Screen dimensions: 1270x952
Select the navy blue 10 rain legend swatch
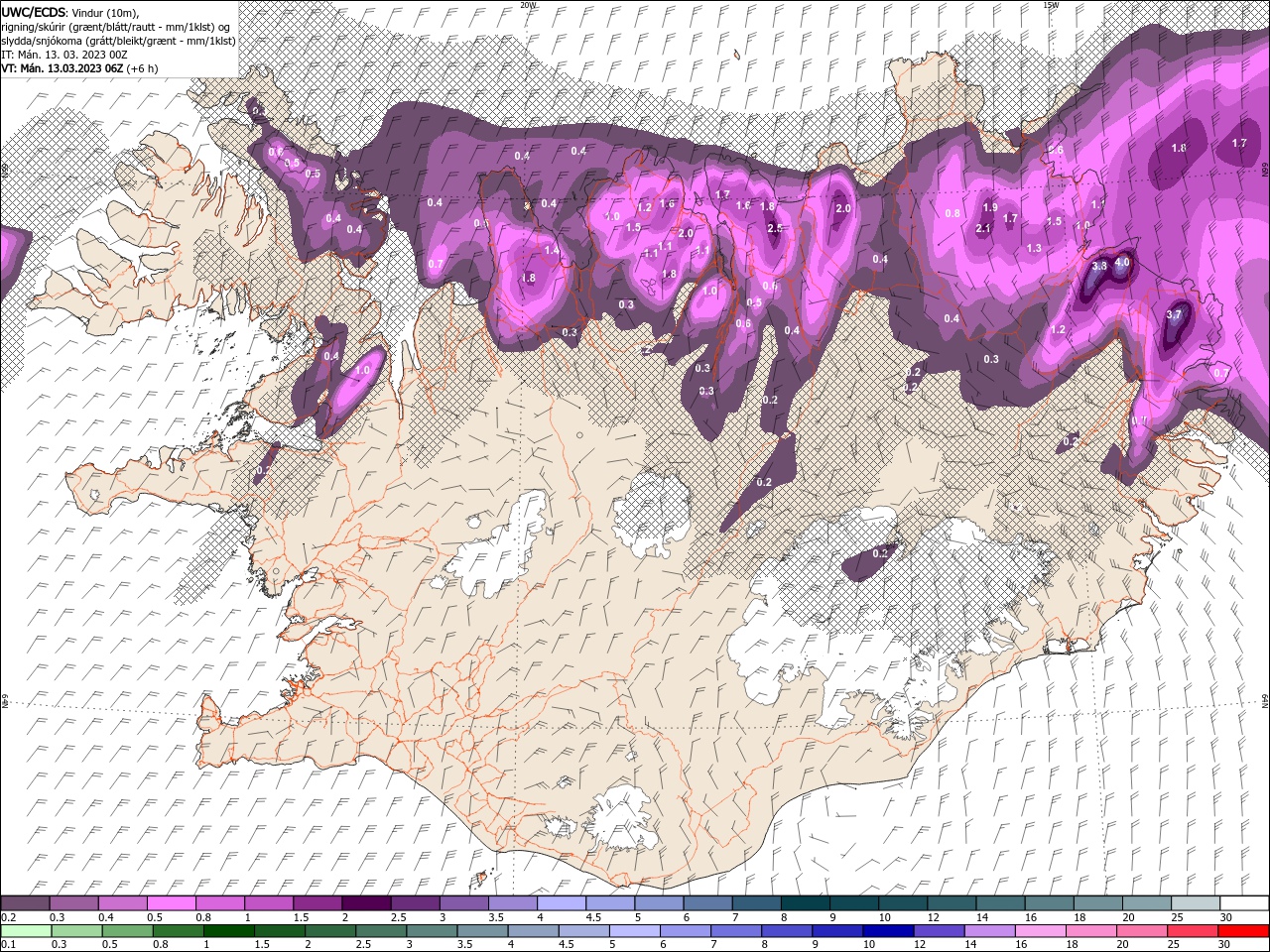point(889,931)
